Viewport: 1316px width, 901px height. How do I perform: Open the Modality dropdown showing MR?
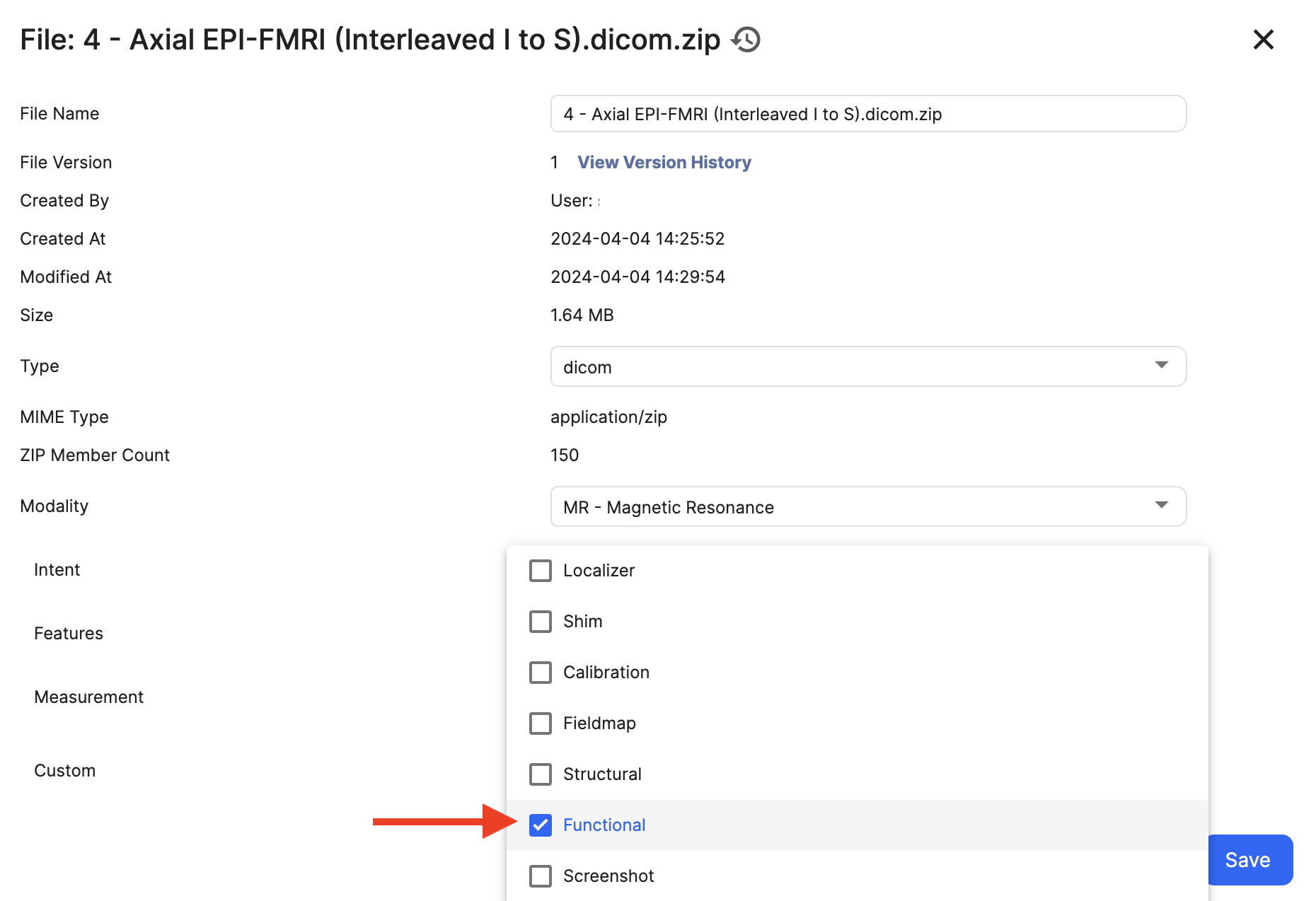[x=868, y=506]
